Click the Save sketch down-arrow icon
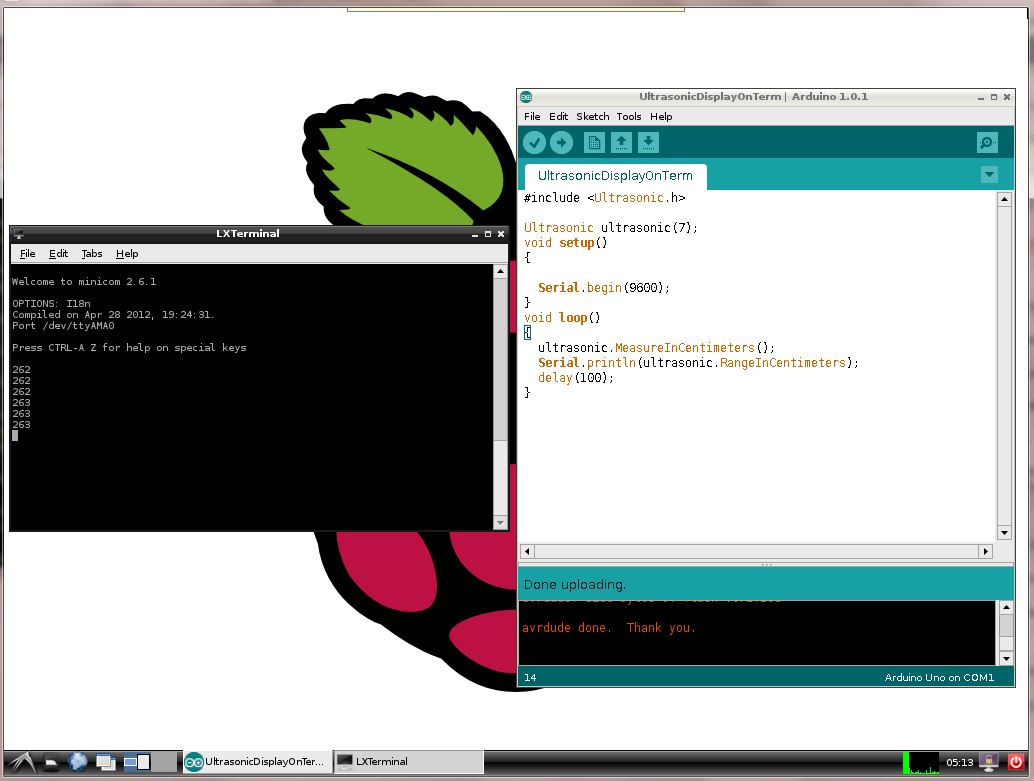The width and height of the screenshot is (1034, 781). pos(648,142)
